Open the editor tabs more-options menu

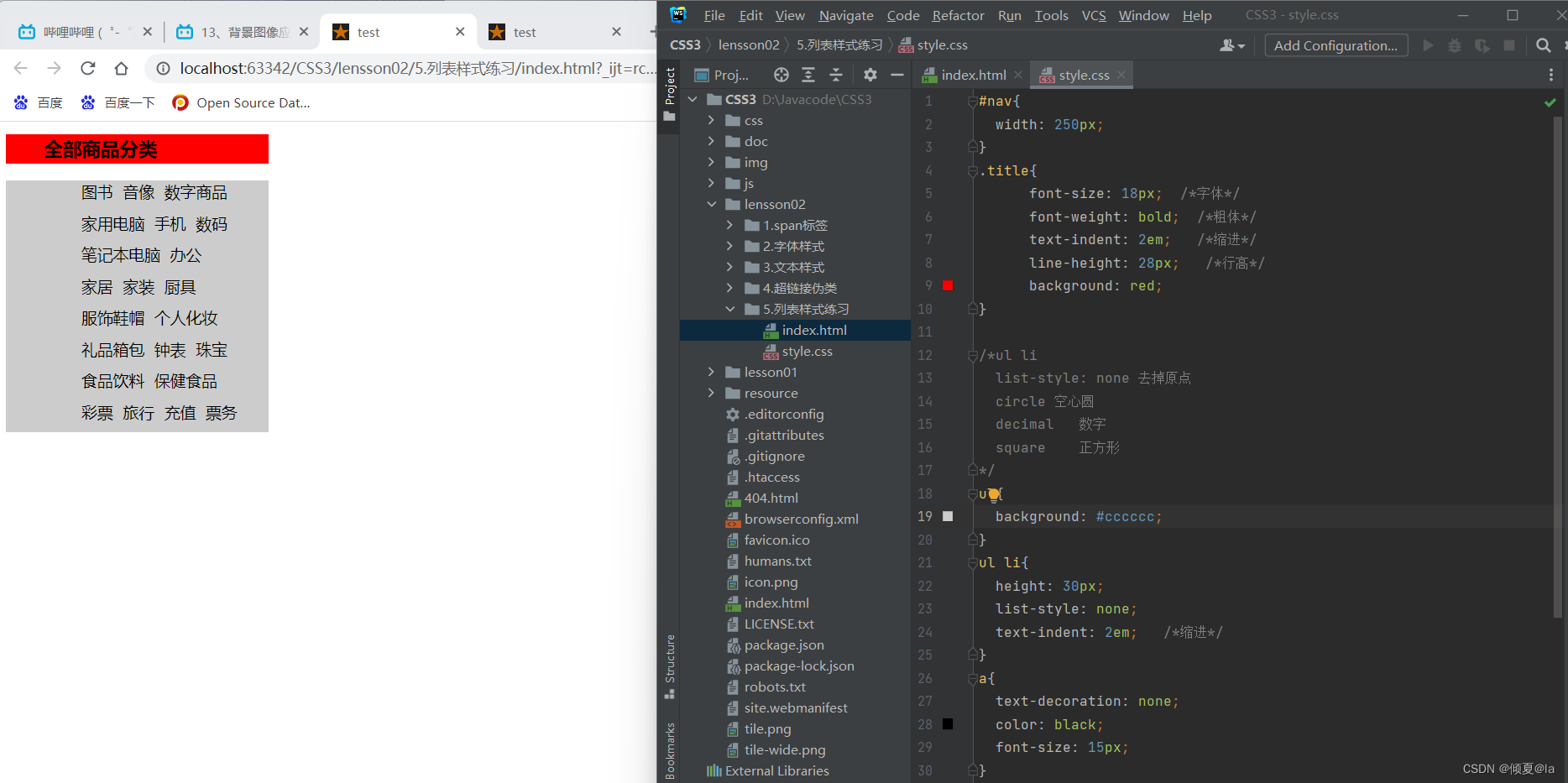1550,75
